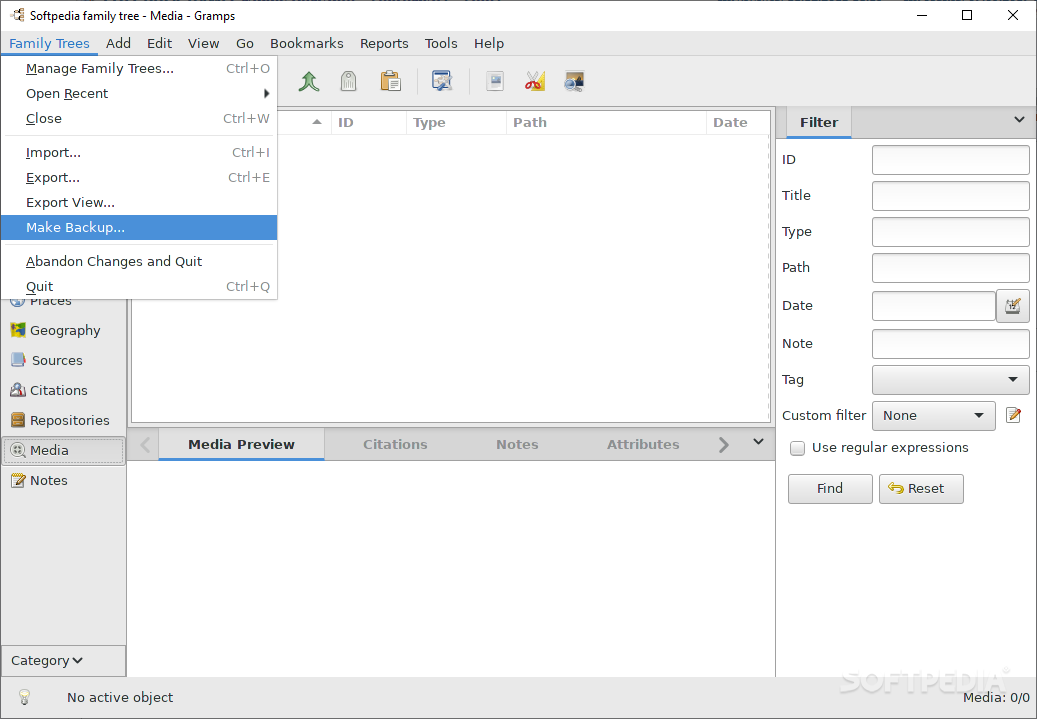Image resolution: width=1037 pixels, height=719 pixels.
Task: Focus the Path filter input field
Action: coord(950,268)
